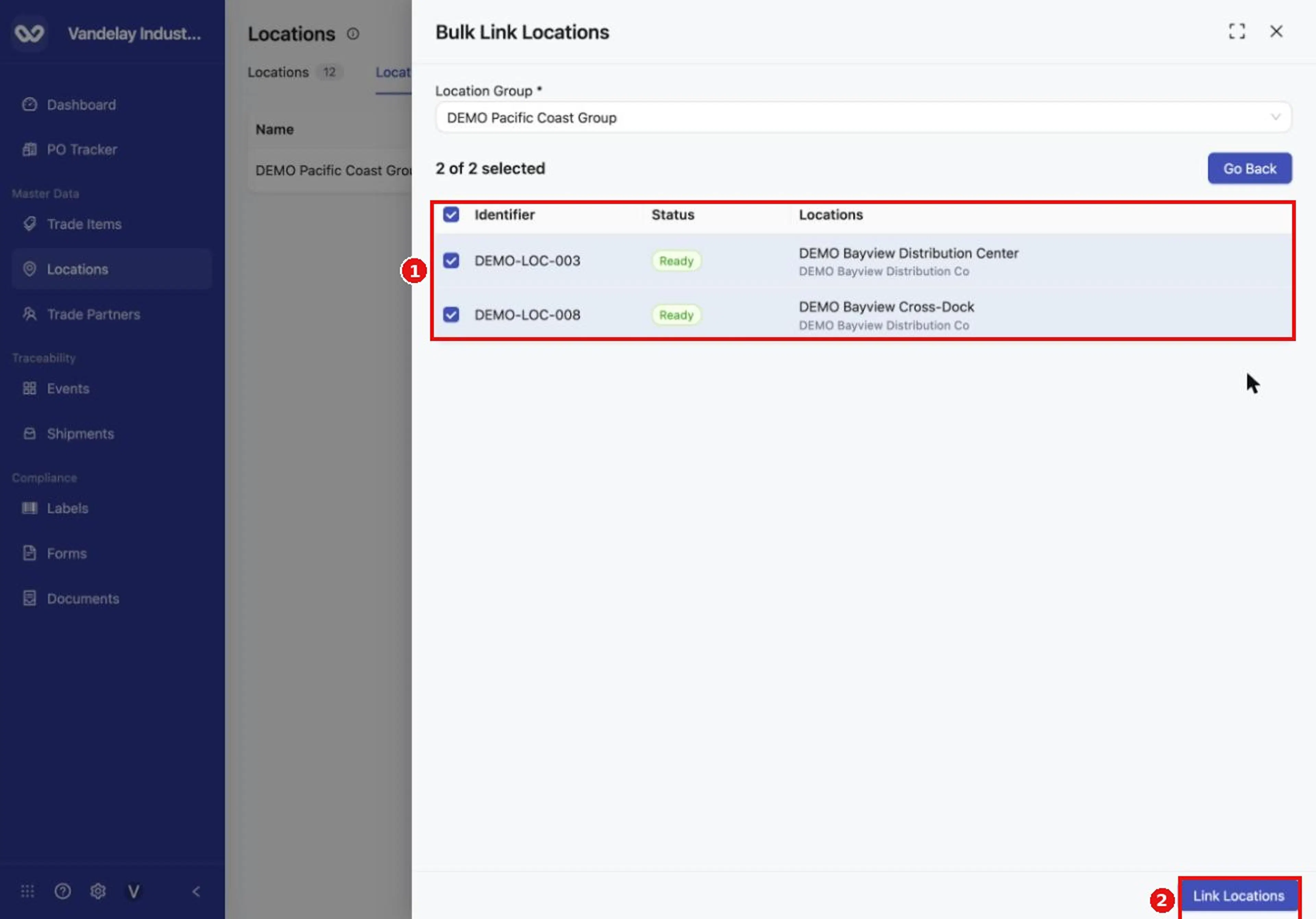Click the Trade Partners people icon
The image size is (1316, 919).
point(29,314)
